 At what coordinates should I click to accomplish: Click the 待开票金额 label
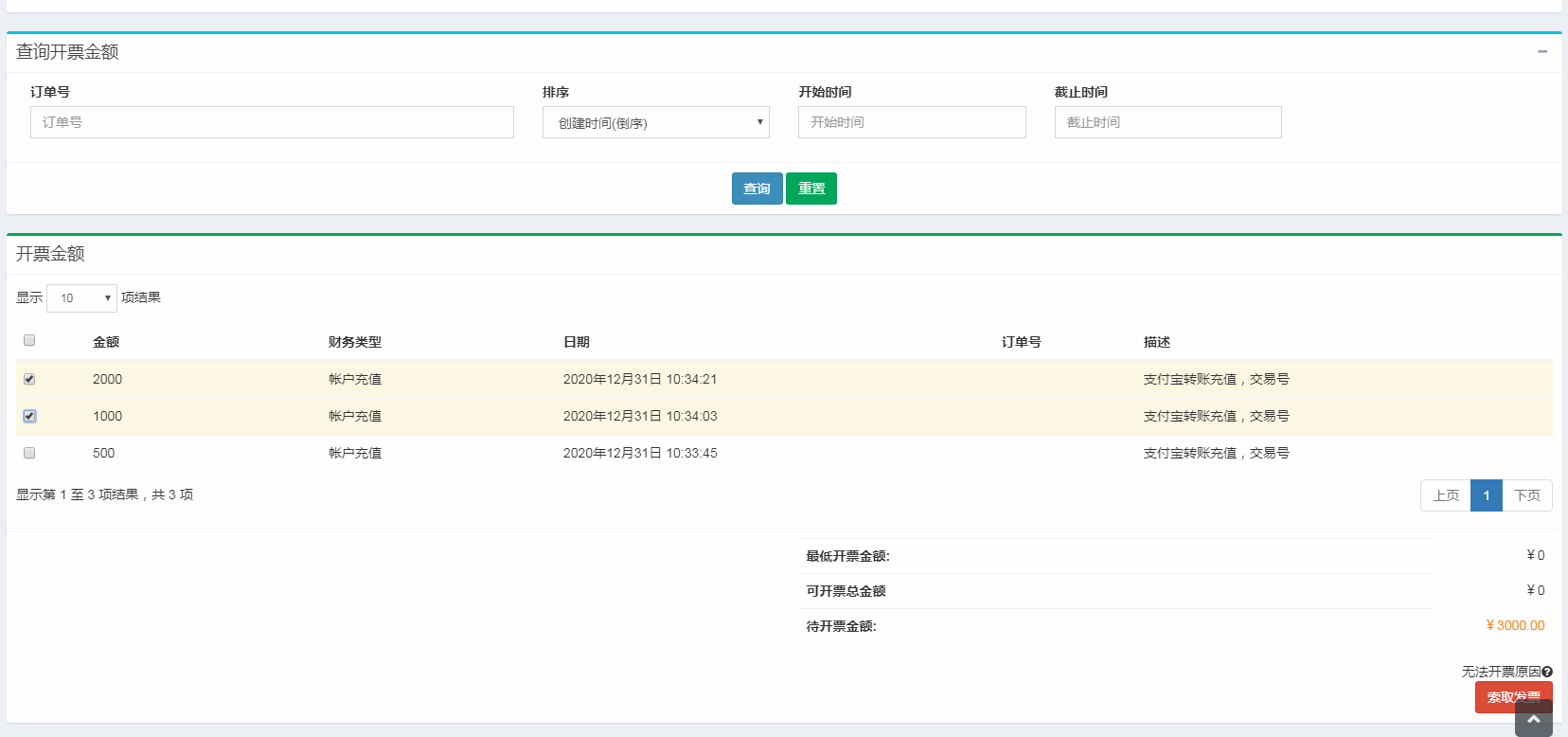[841, 626]
